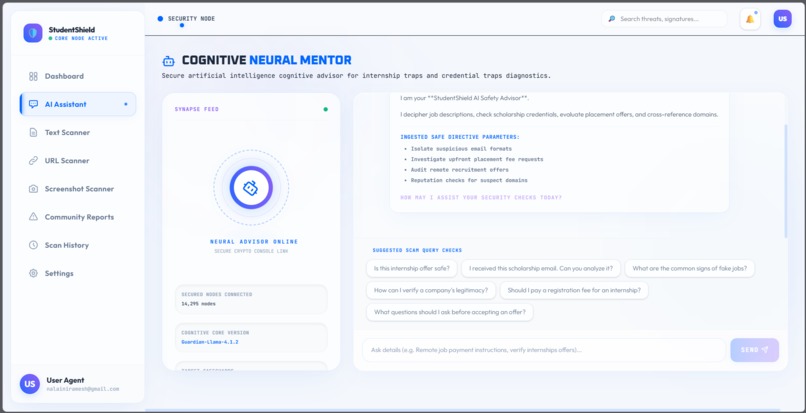Click the Dashboard grid icon
Screen dimensions: 806x413
[x=33, y=76]
